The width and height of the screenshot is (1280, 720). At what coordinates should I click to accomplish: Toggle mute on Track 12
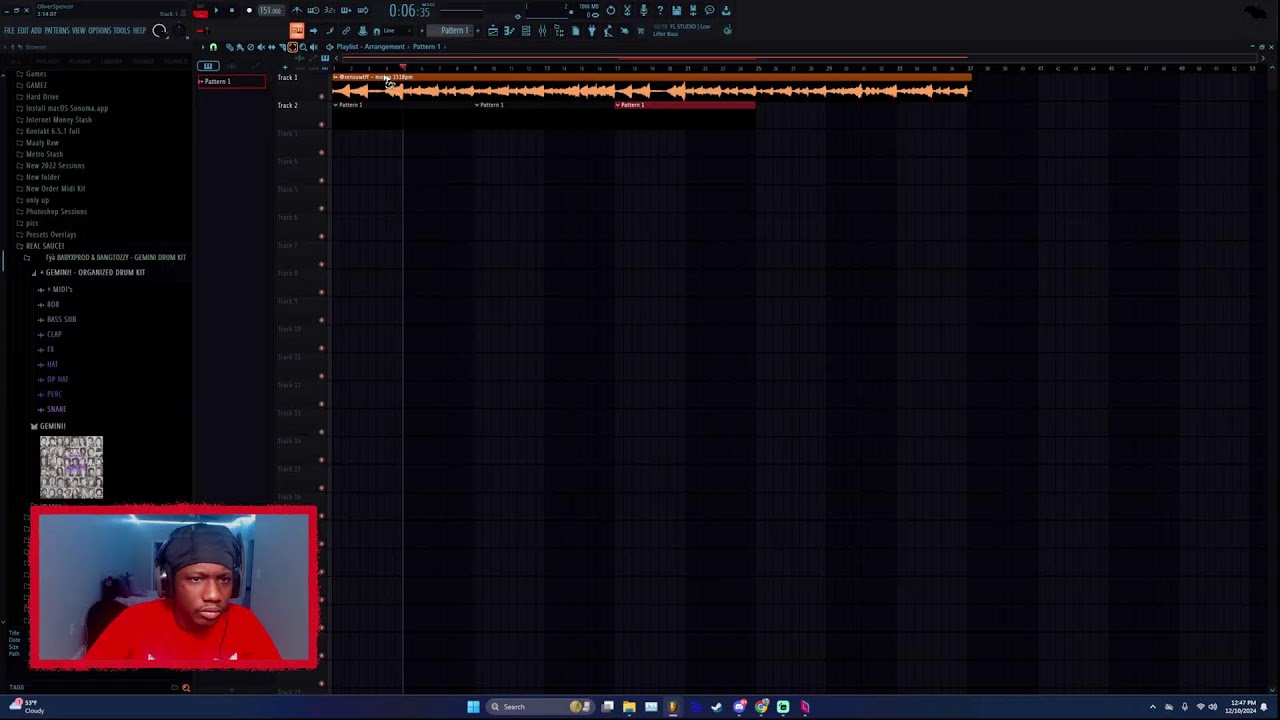click(321, 405)
